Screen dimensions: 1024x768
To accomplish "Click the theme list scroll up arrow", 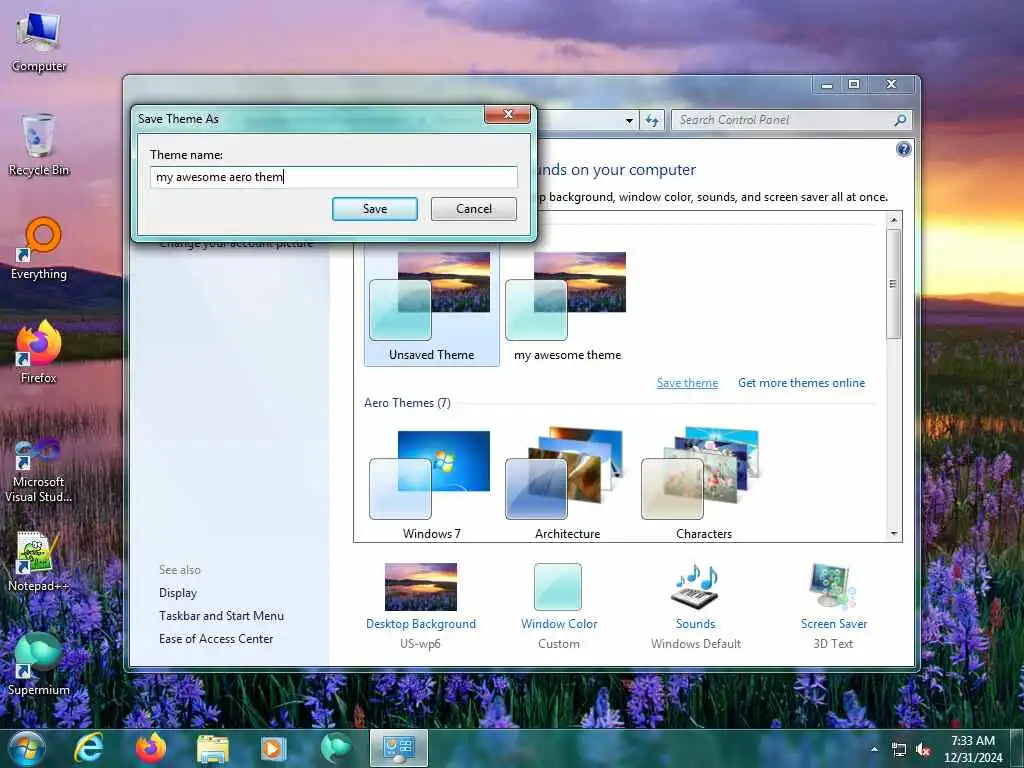I will (894, 219).
